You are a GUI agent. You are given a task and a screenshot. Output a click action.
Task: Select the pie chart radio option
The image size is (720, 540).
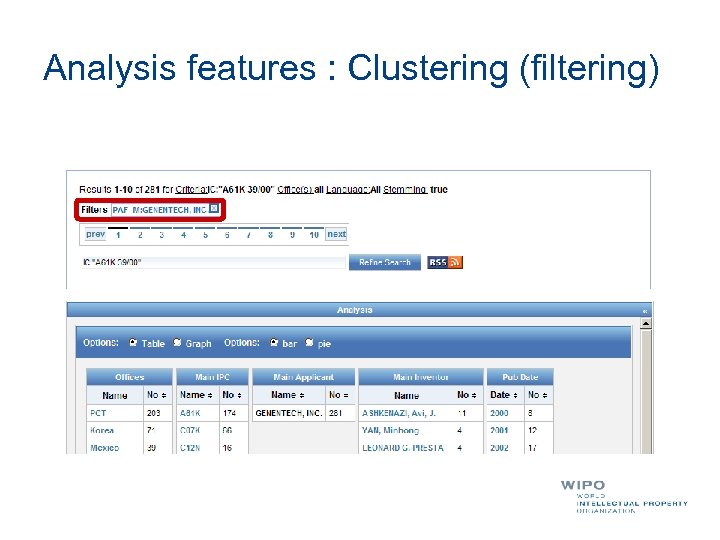point(309,343)
